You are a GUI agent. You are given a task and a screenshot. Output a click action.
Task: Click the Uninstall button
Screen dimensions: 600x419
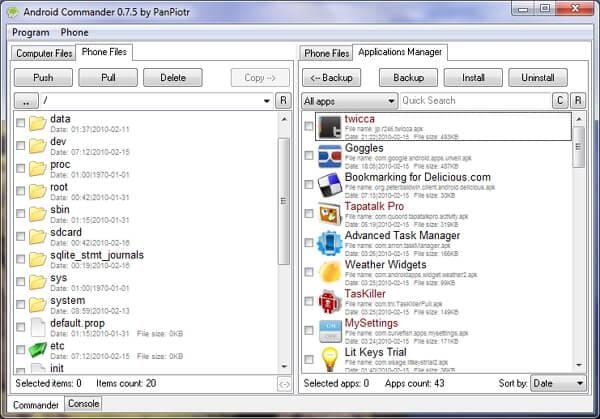(x=538, y=78)
